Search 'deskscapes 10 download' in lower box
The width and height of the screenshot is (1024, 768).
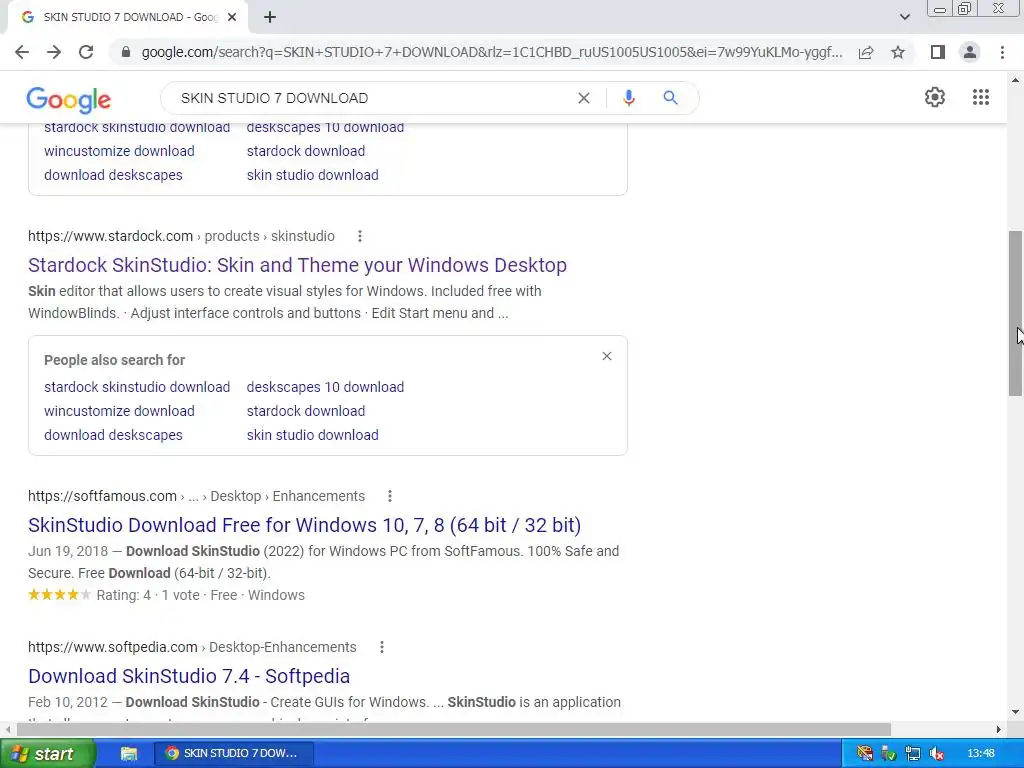point(325,387)
